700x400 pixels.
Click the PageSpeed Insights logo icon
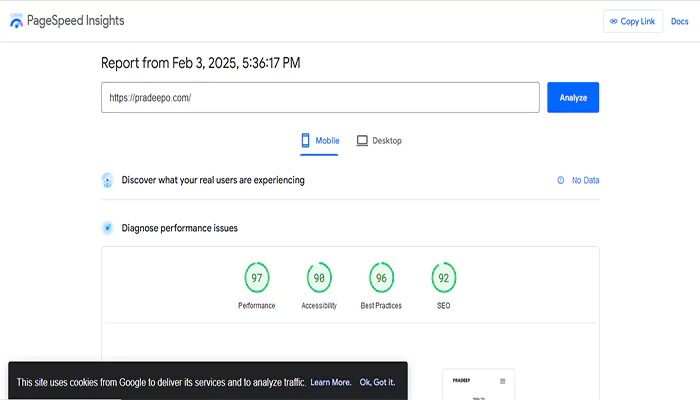click(17, 21)
